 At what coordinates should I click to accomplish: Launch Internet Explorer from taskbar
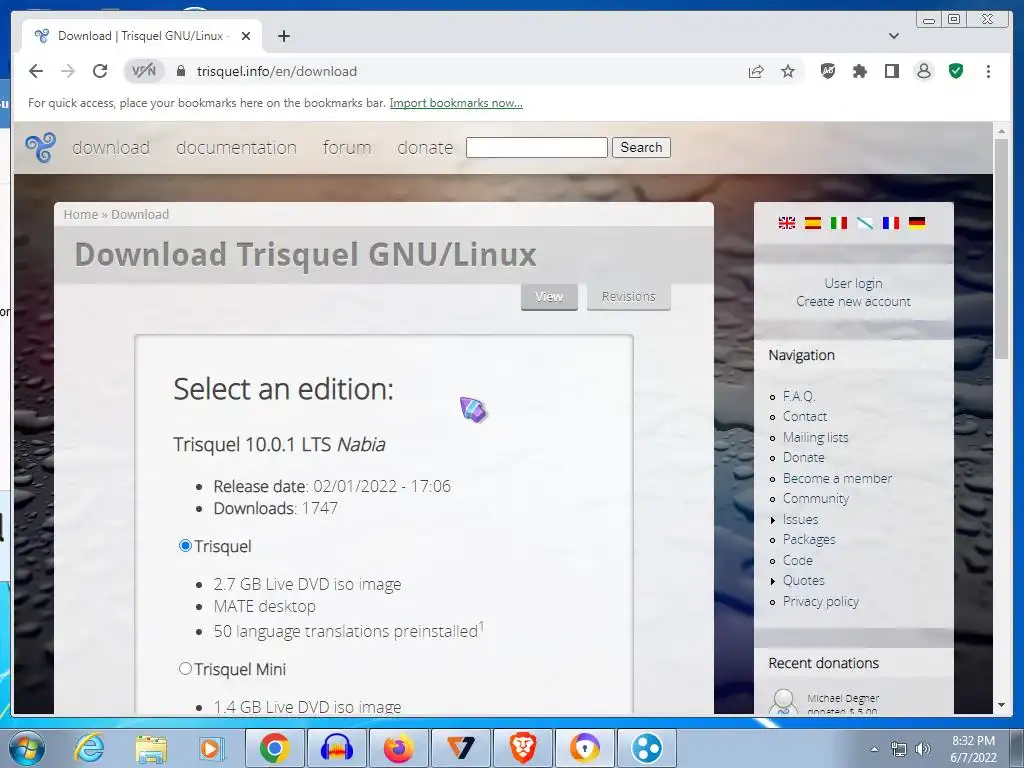[89, 748]
